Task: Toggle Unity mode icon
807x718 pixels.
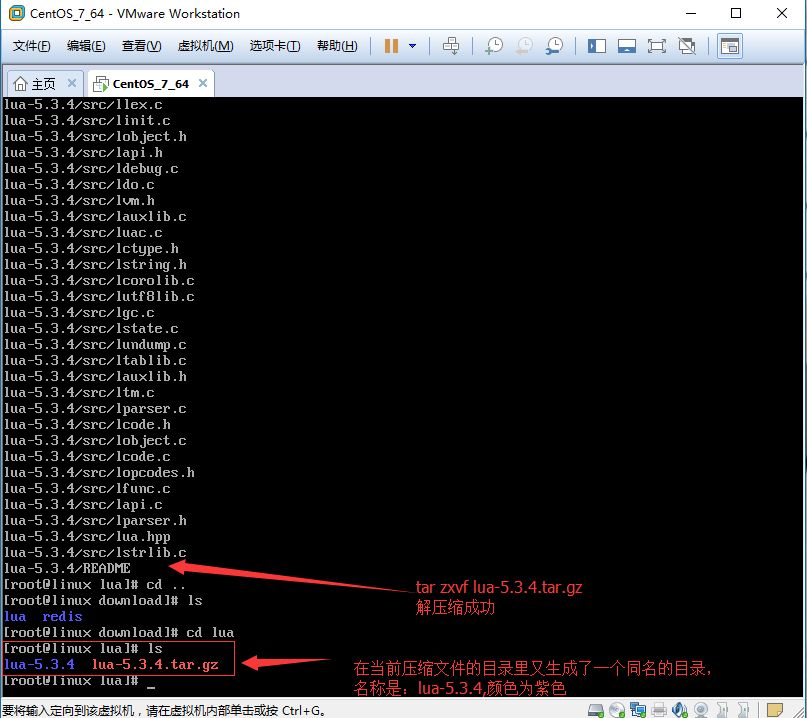Action: click(687, 46)
